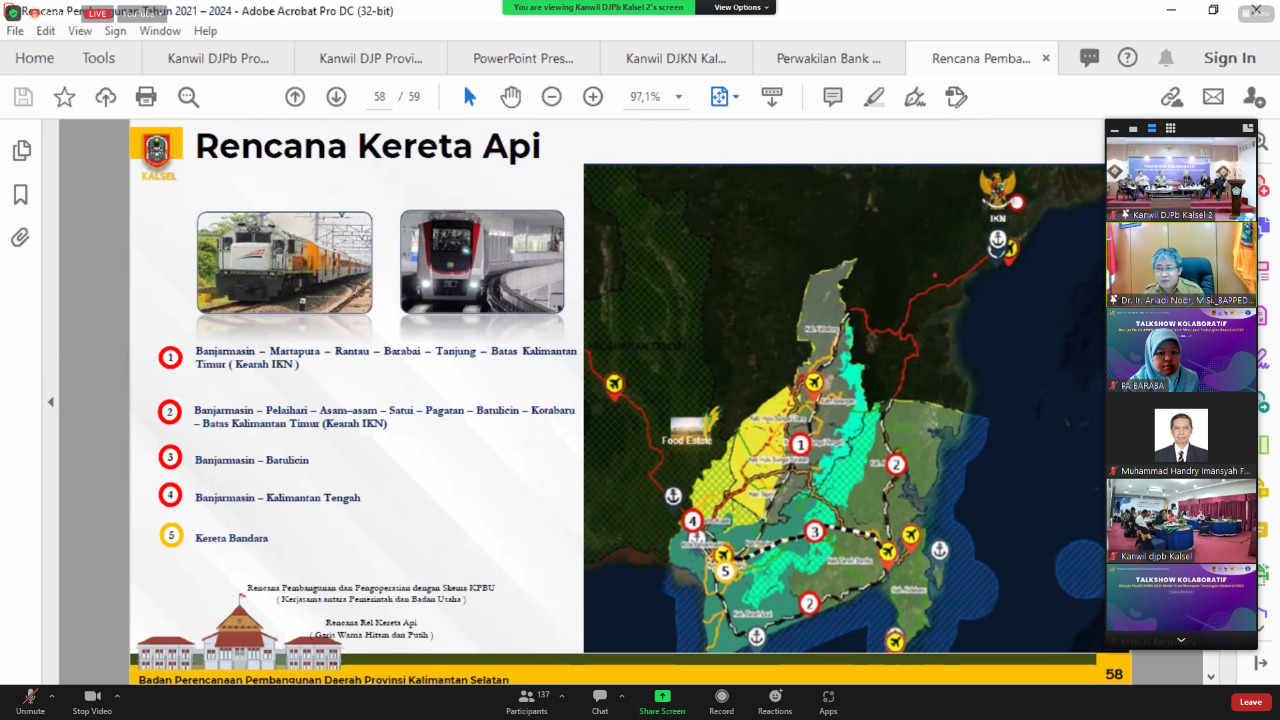Stop Video in Zoom toolbar
This screenshot has width=1280, height=720.
[93, 700]
